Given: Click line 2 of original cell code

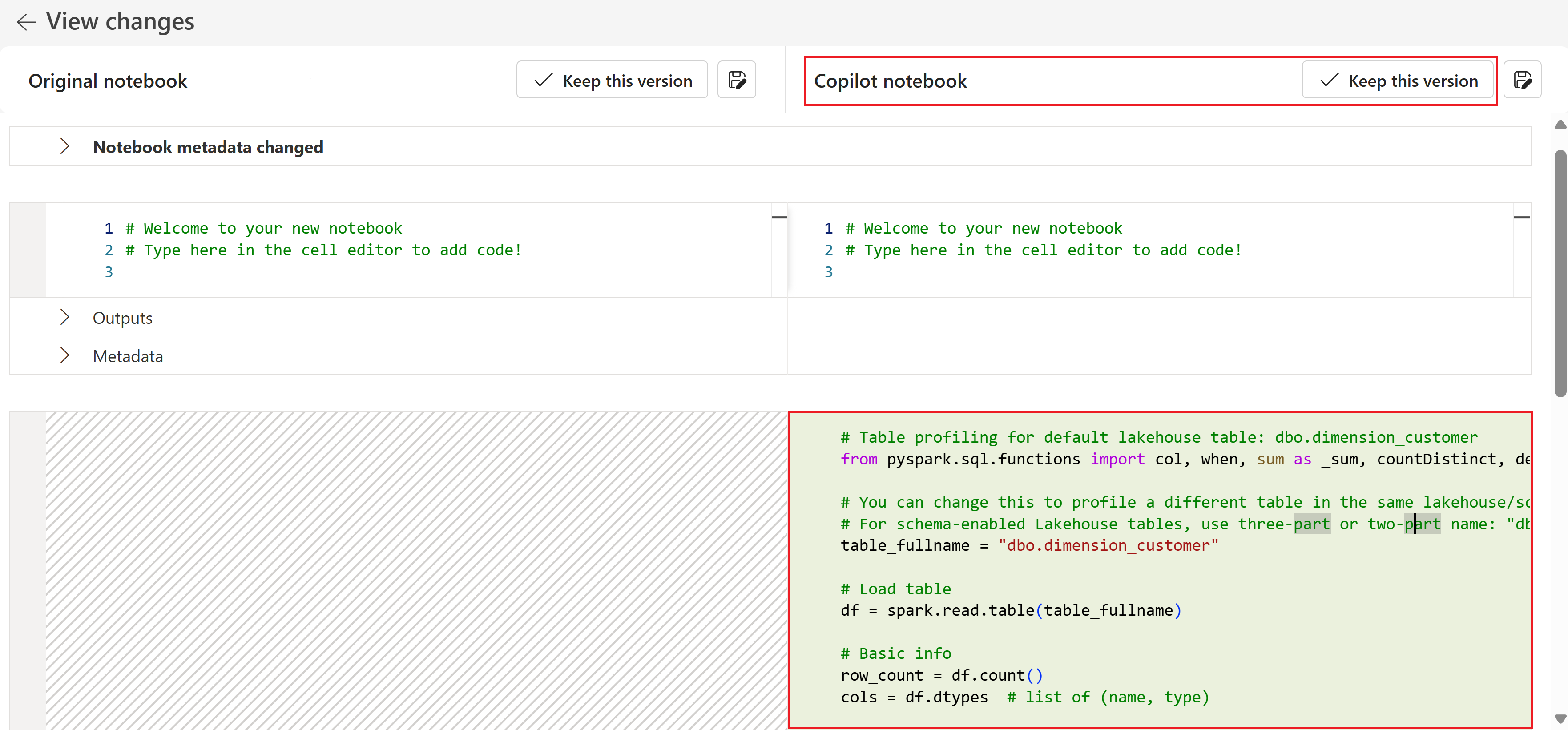Looking at the screenshot, I should (323, 250).
